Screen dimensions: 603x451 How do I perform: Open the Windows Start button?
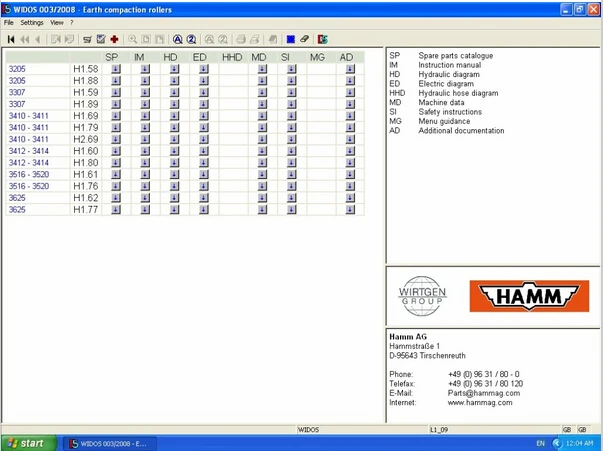coord(29,443)
